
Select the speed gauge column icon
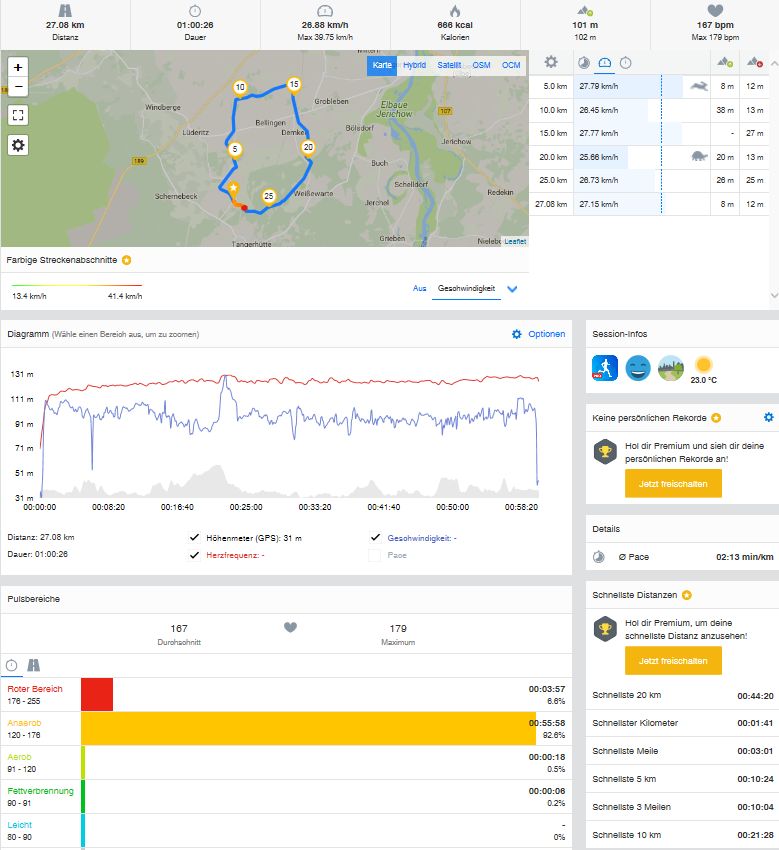pos(605,62)
